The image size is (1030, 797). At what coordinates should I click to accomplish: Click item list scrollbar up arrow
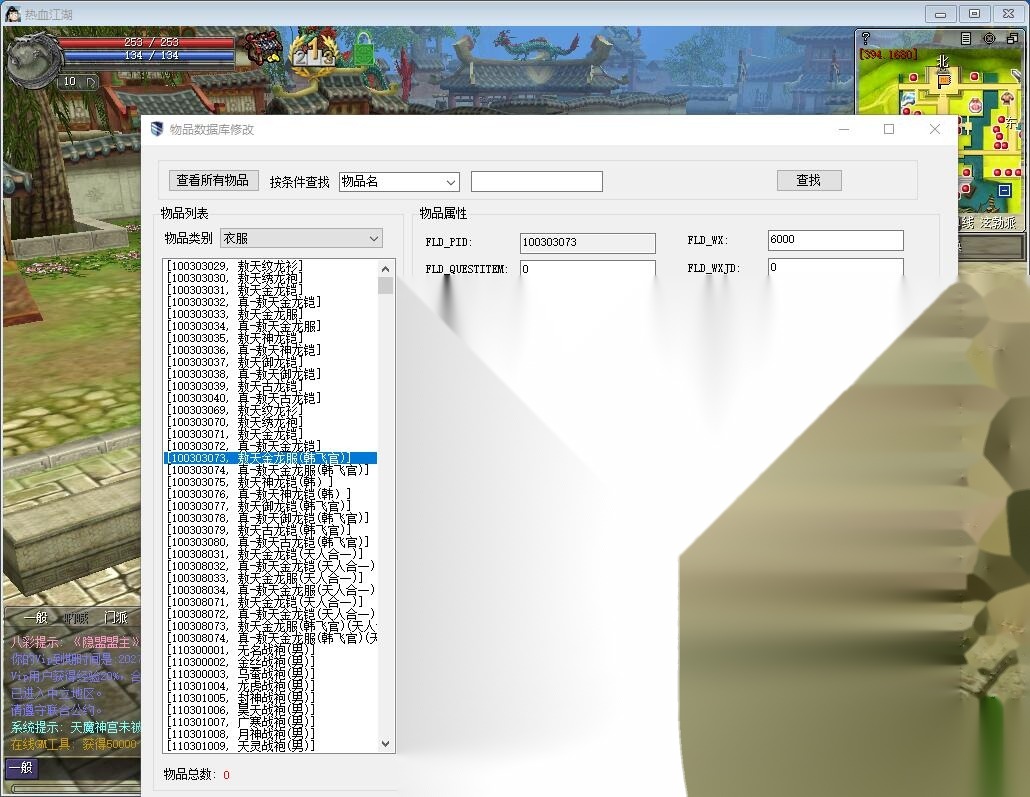[x=386, y=268]
